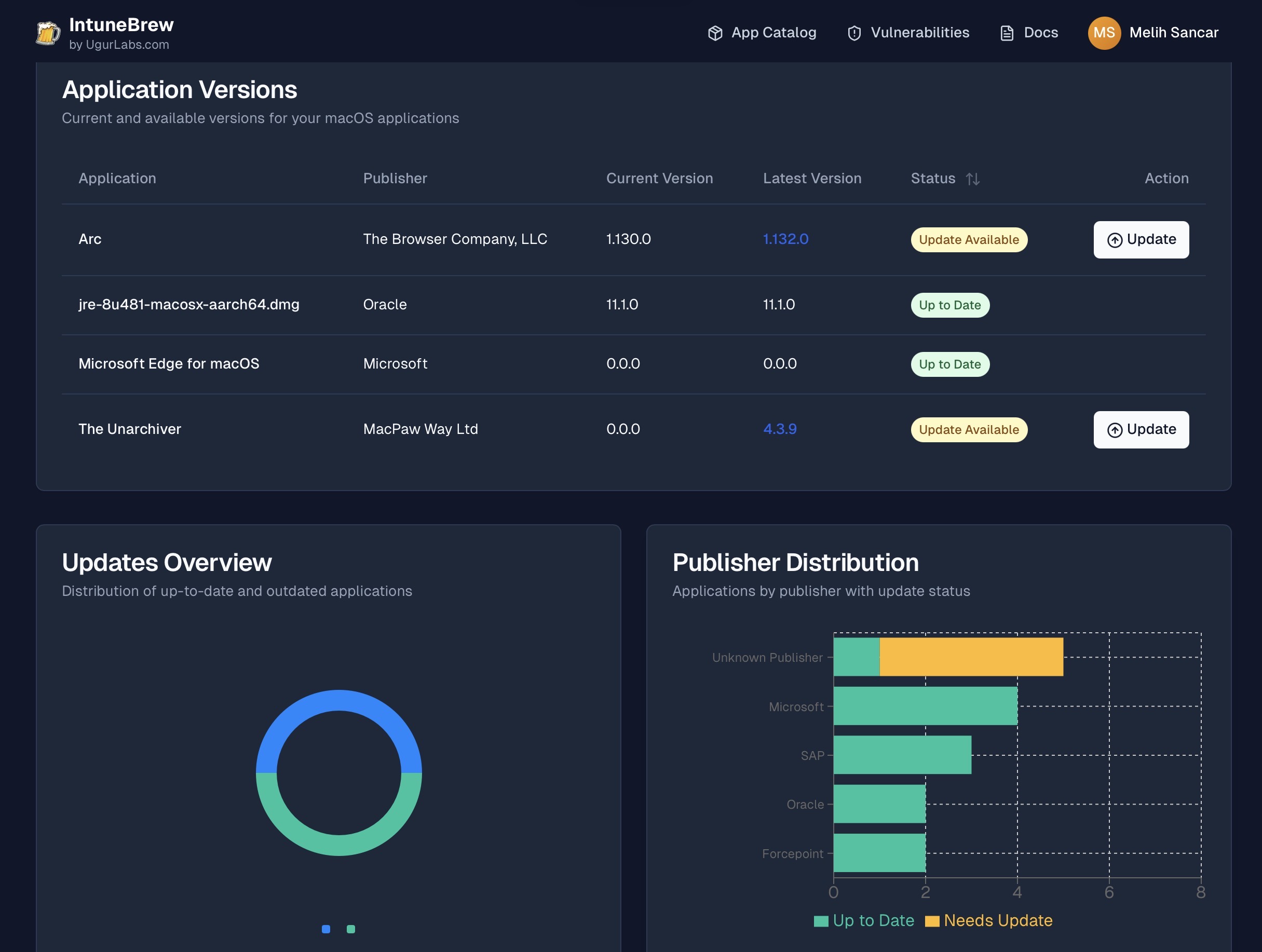Click The Browser Company, LLC publisher cell
The image size is (1262, 952).
455,239
